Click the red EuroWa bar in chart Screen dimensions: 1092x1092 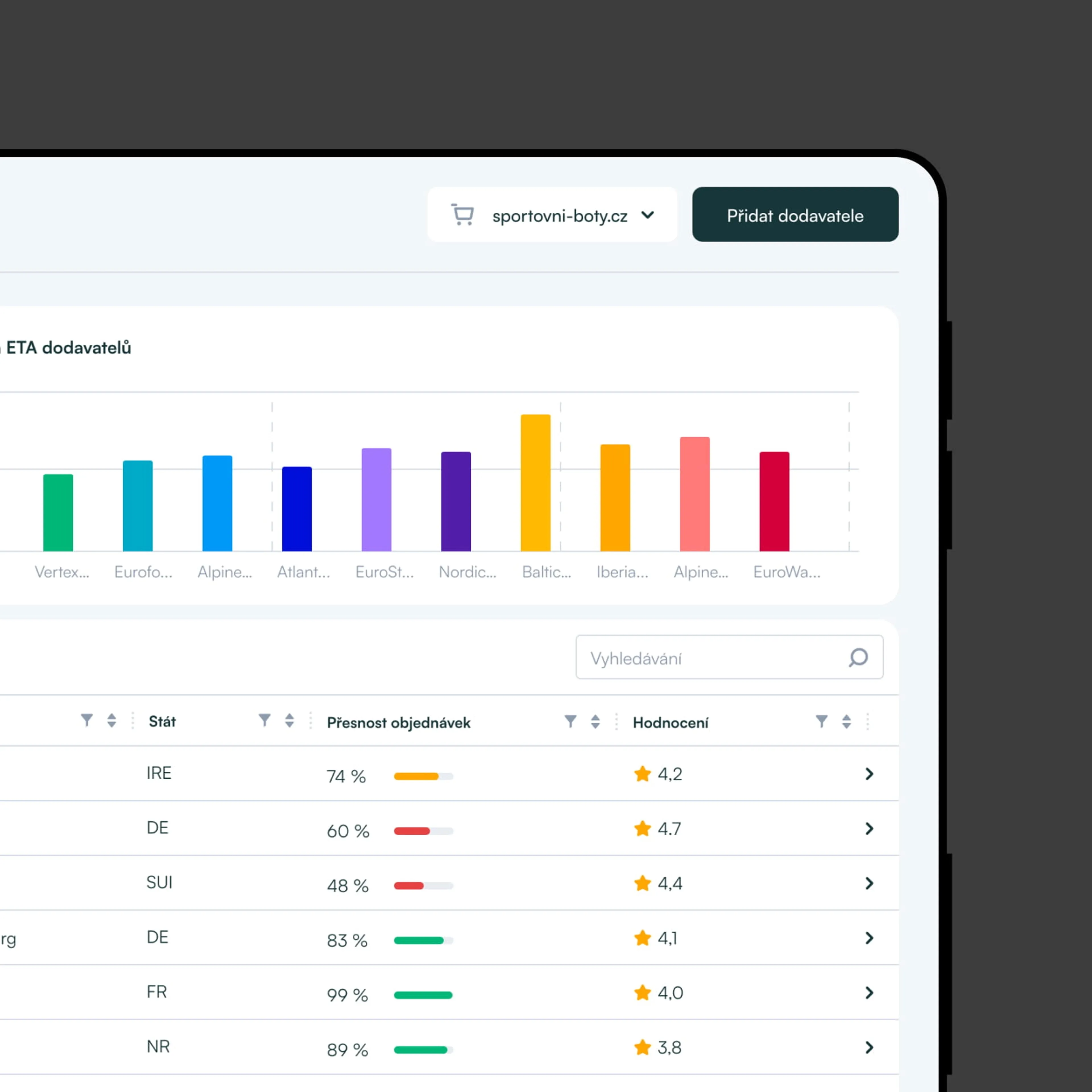click(x=774, y=501)
